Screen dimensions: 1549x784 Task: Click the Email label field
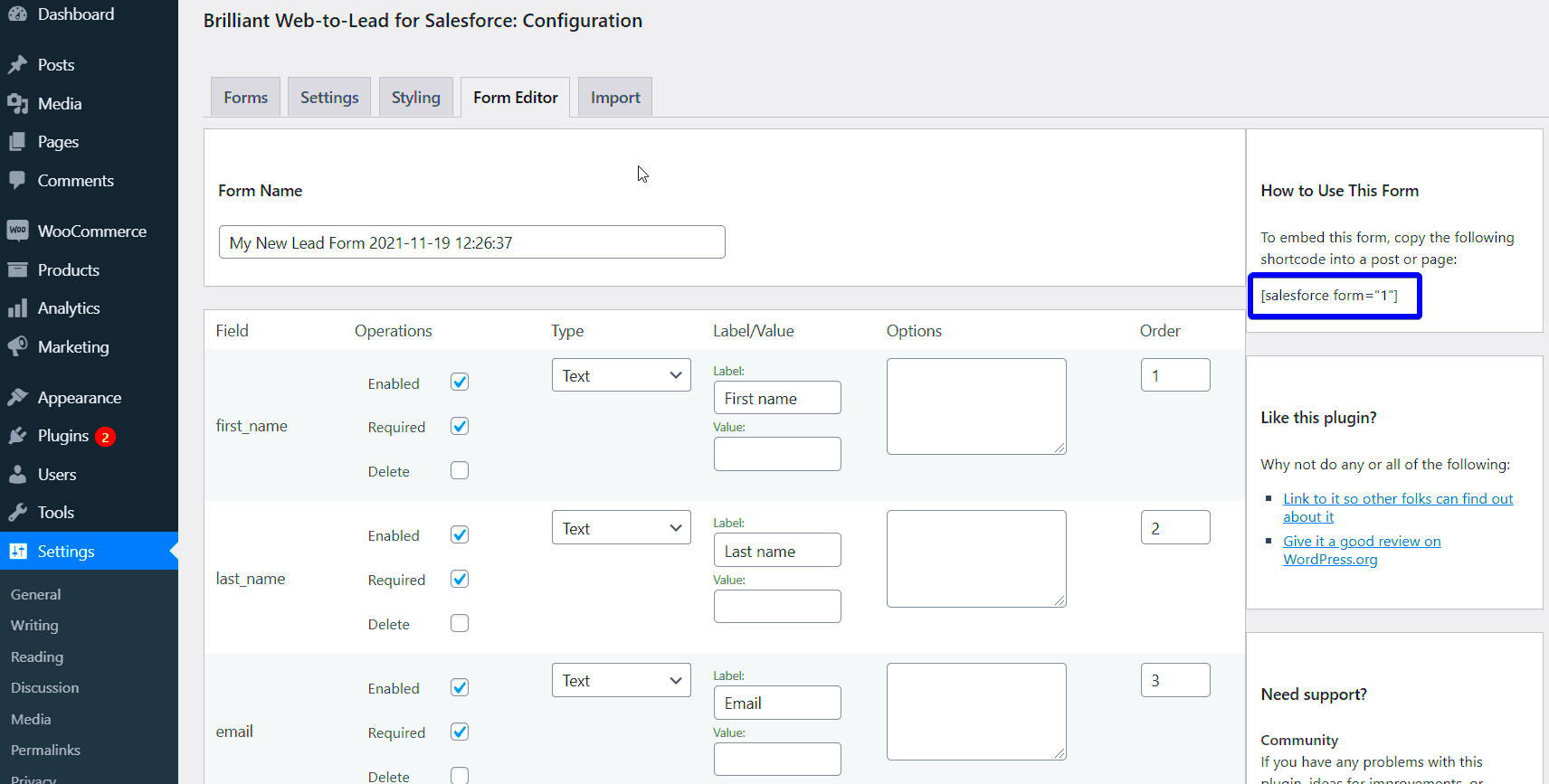[777, 703]
